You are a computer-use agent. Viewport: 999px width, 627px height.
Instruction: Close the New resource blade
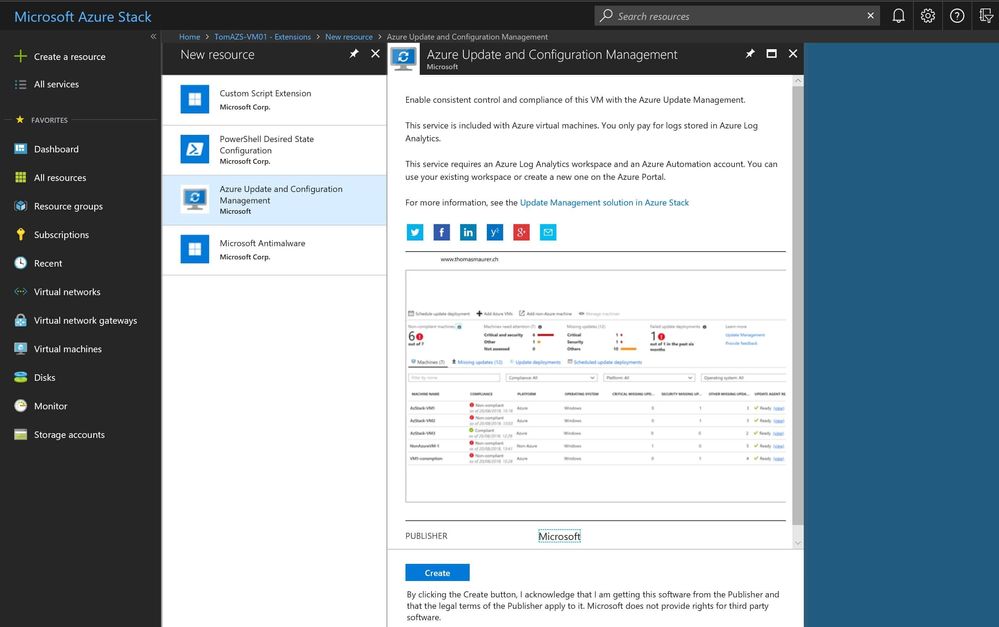tap(375, 54)
